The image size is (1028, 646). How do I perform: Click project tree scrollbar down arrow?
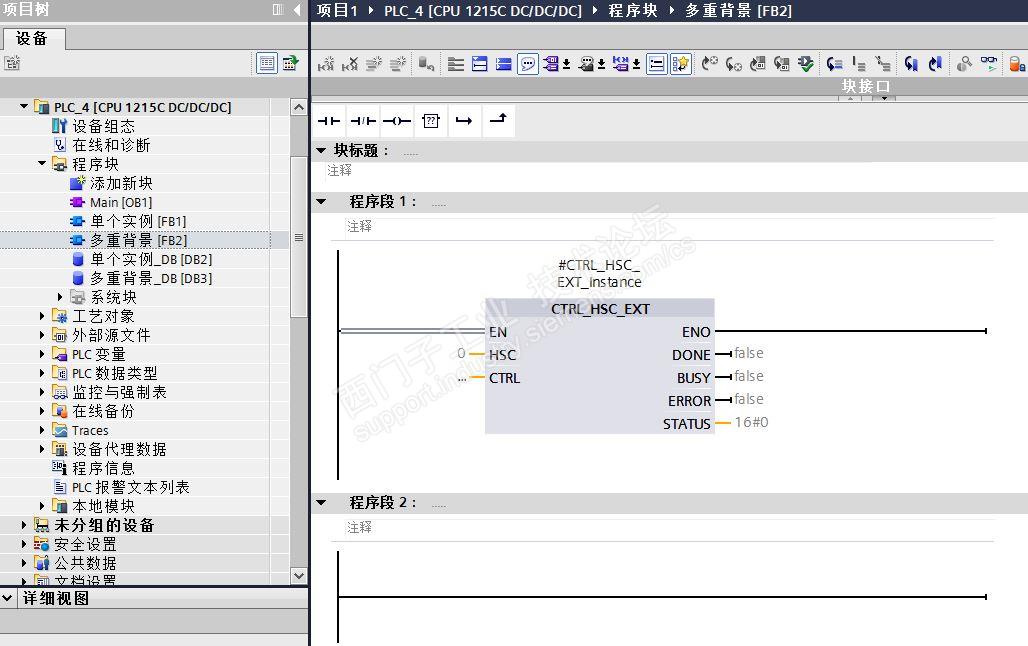click(299, 576)
